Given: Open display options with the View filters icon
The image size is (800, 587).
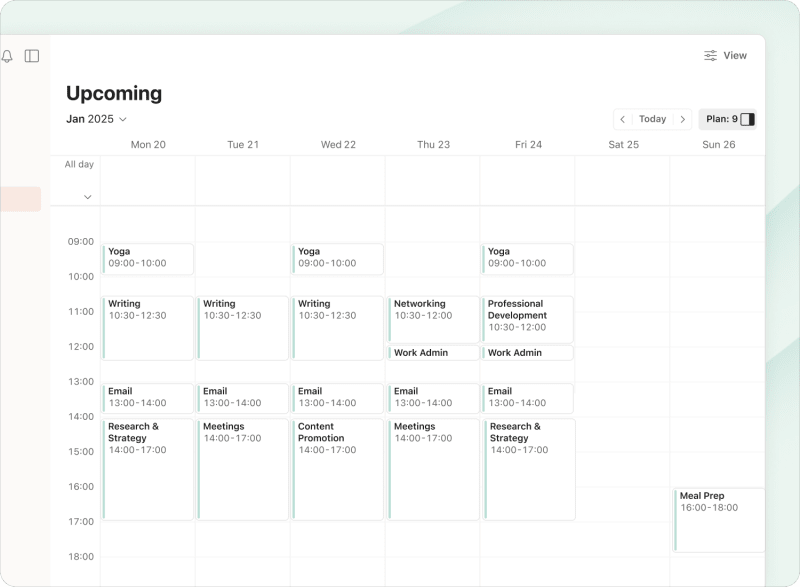Looking at the screenshot, I should (x=710, y=55).
